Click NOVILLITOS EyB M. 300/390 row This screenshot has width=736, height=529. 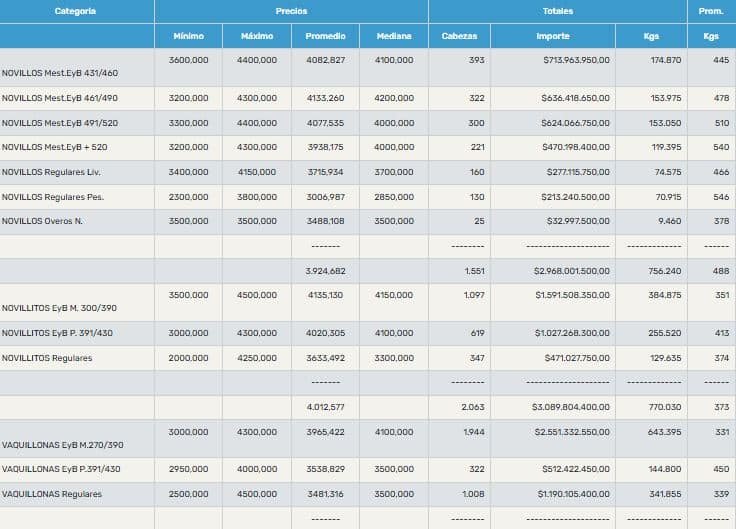[x=59, y=309]
